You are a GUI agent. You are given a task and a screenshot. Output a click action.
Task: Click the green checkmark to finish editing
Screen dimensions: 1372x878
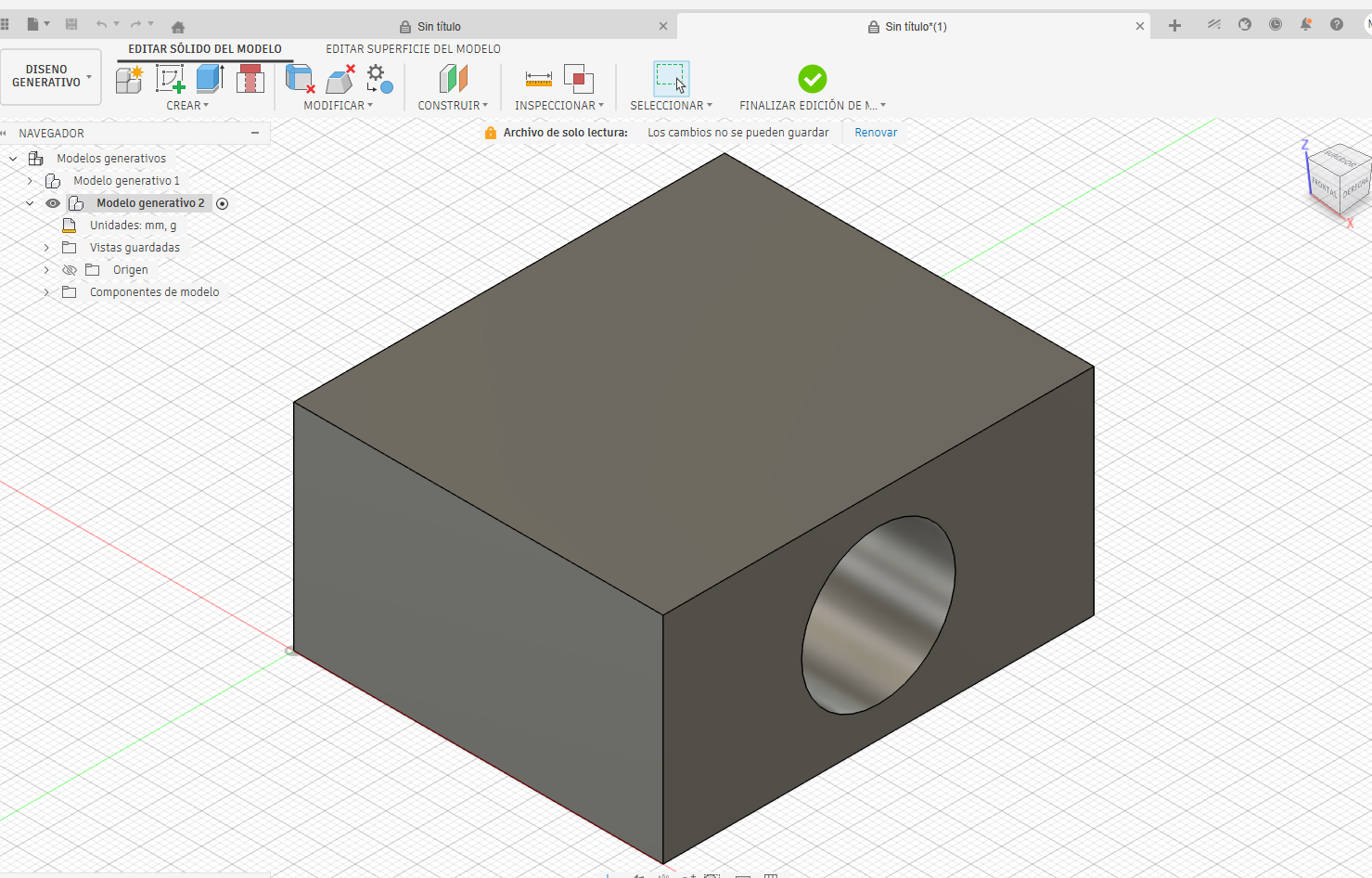click(x=813, y=79)
